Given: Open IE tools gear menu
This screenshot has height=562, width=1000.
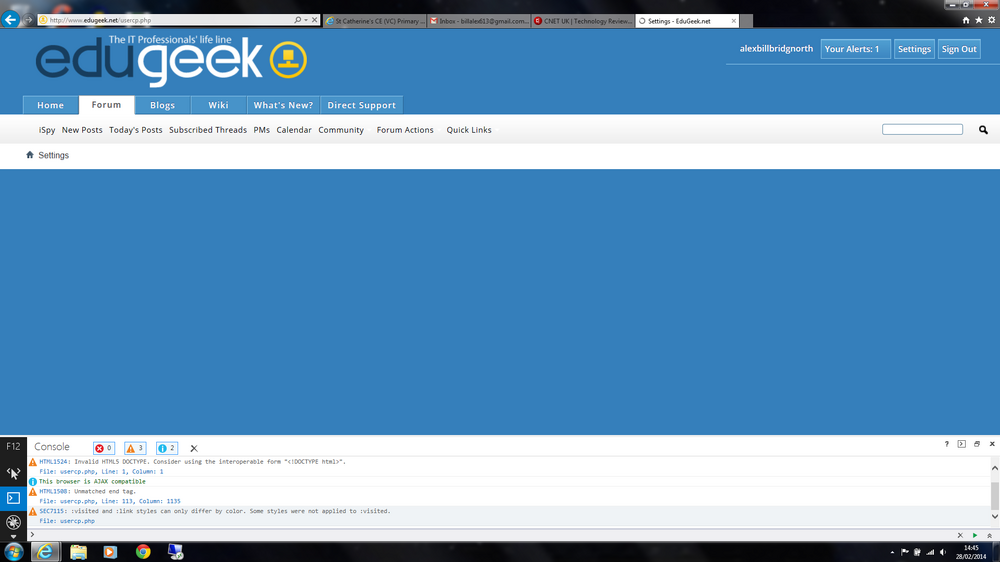Looking at the screenshot, I should [x=991, y=20].
